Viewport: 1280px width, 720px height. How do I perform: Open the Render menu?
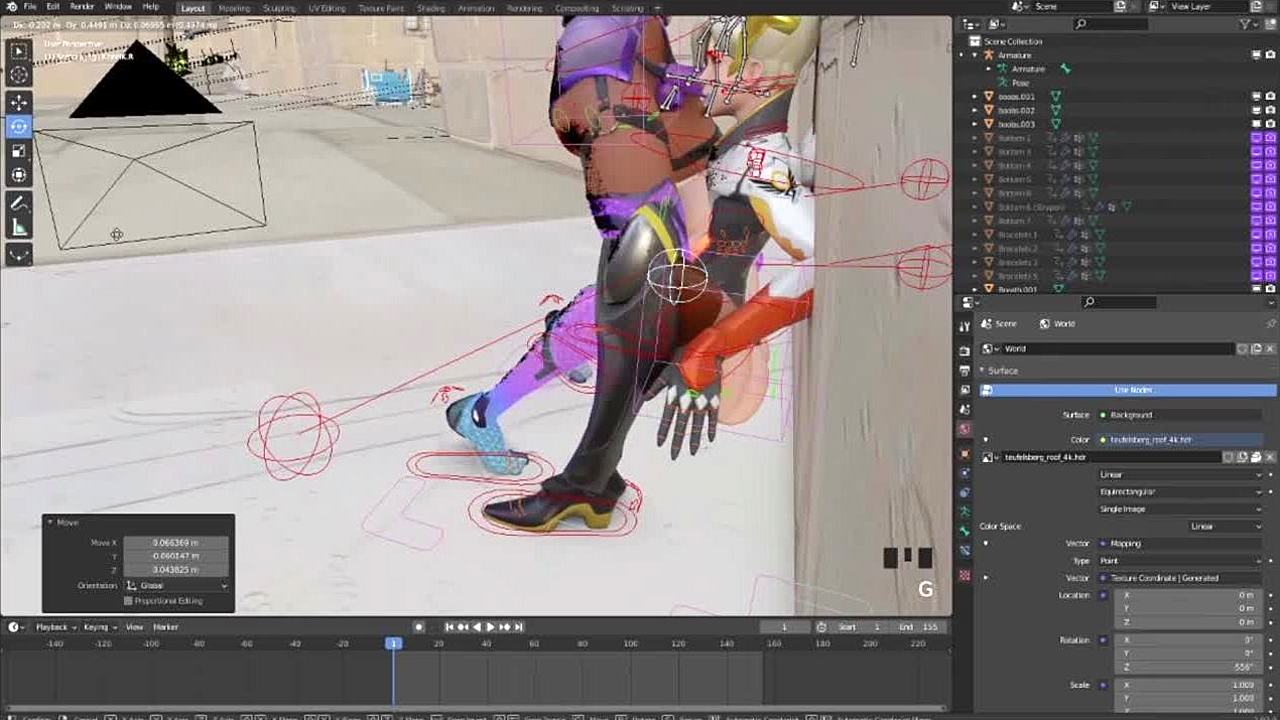(82, 7)
